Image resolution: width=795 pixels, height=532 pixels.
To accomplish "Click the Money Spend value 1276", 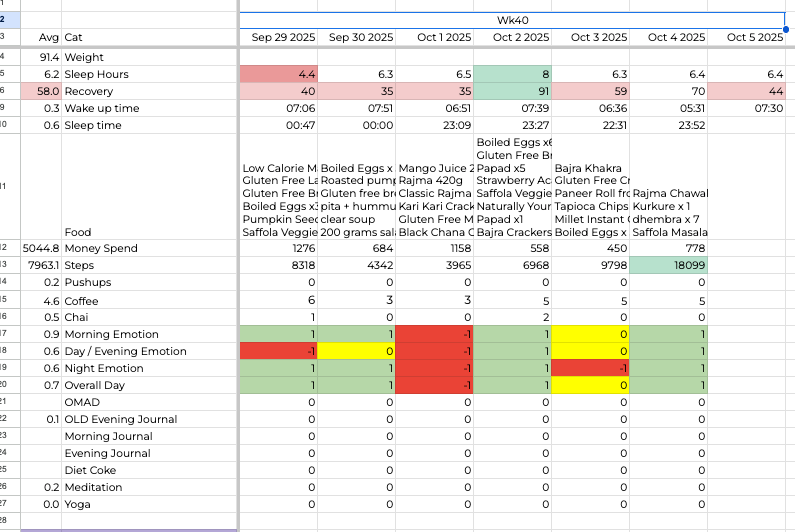I will coord(279,248).
